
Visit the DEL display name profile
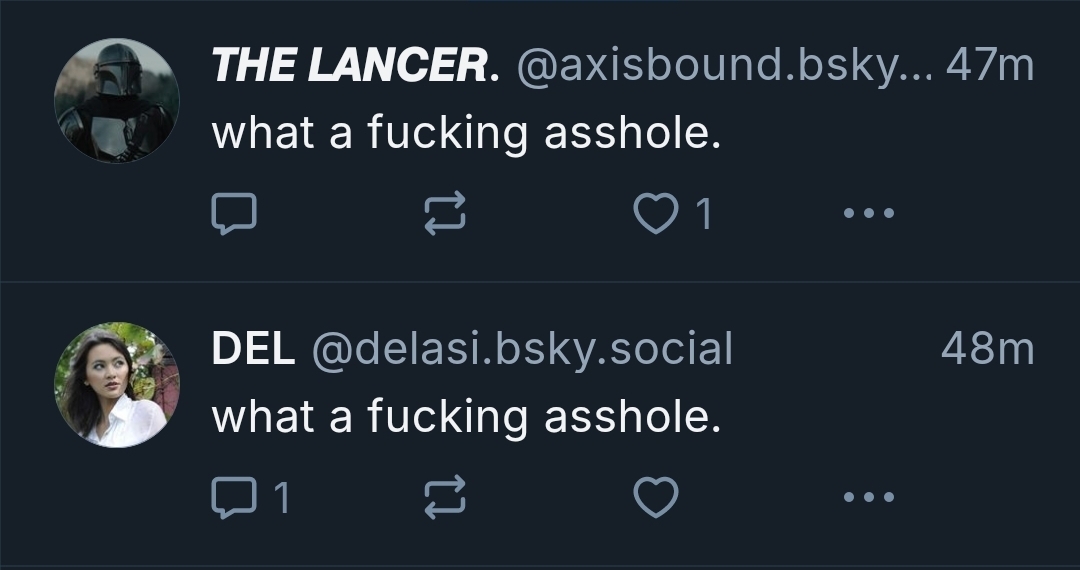[x=253, y=349]
